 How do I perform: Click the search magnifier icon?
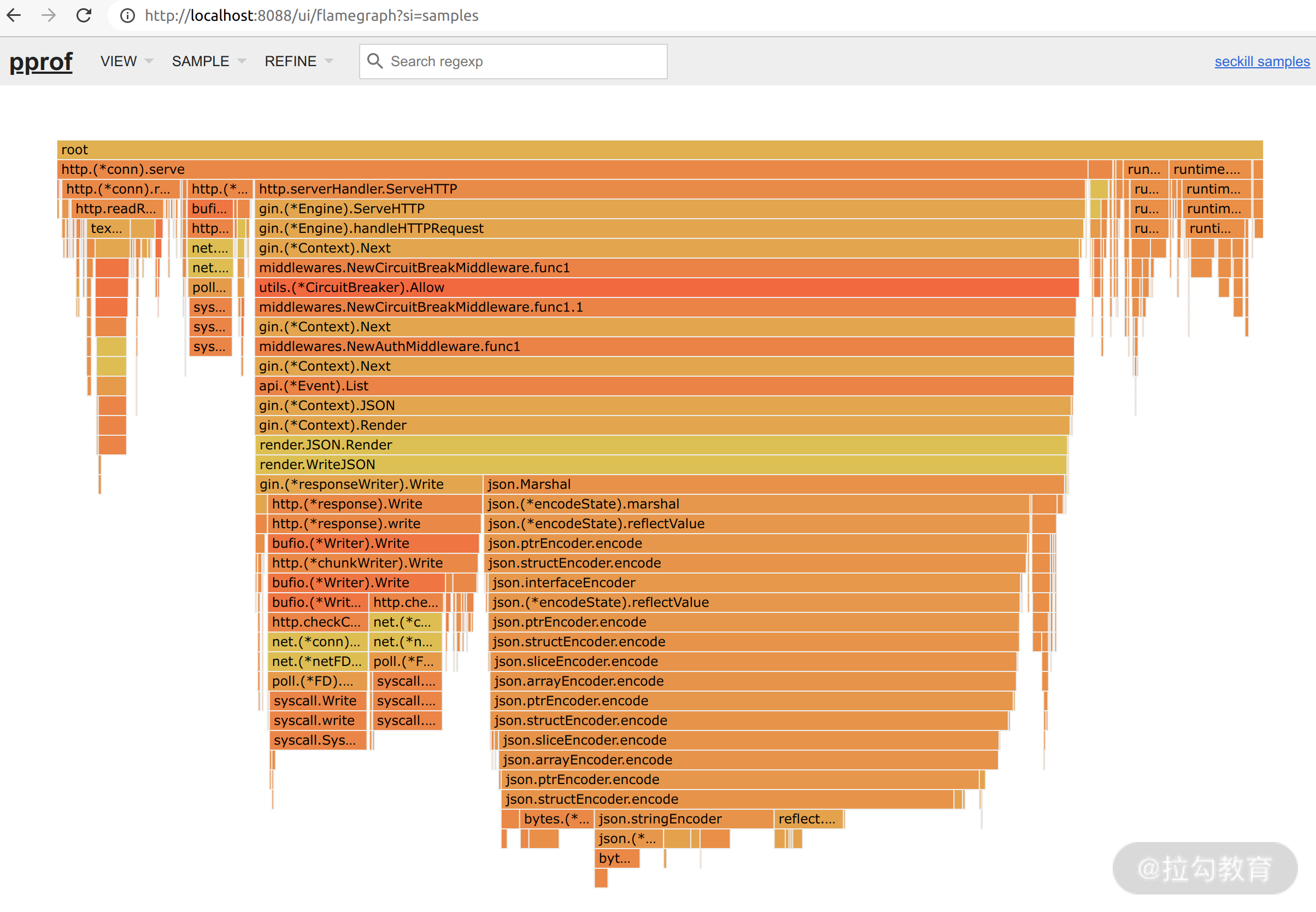(x=375, y=61)
